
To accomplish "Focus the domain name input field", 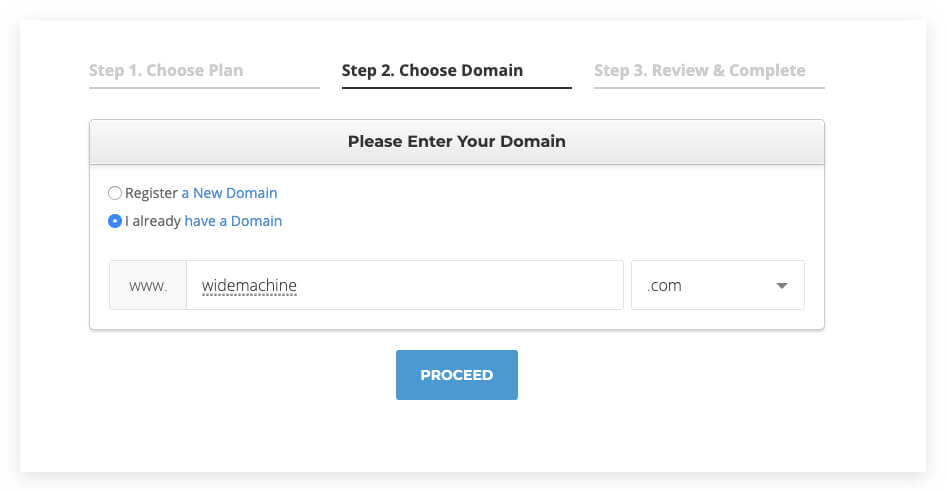I will point(404,285).
